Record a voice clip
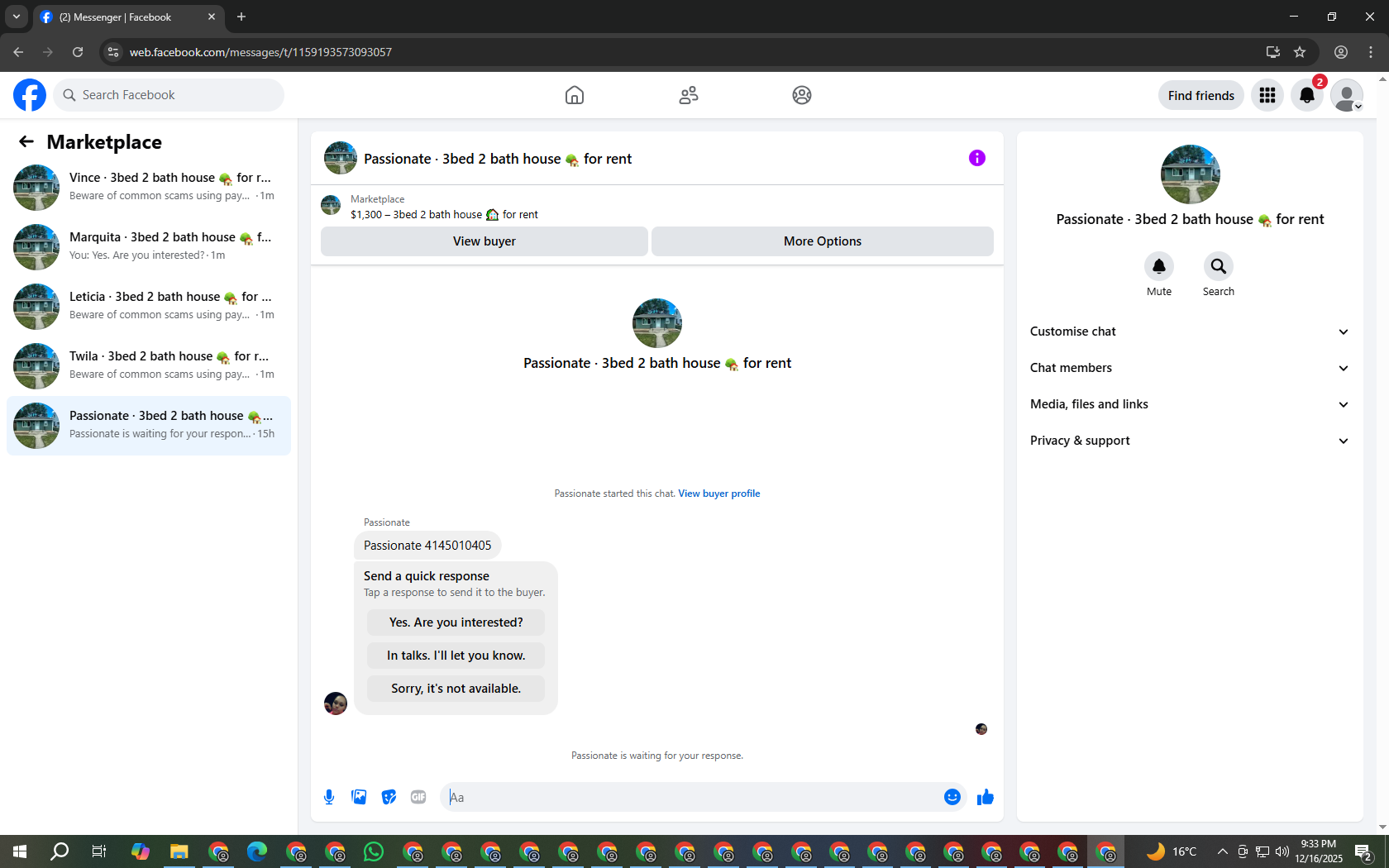Image resolution: width=1389 pixels, height=868 pixels. (329, 797)
